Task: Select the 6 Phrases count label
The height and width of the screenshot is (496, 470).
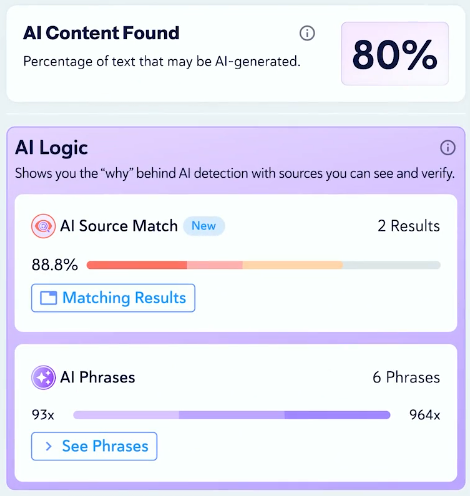Action: click(406, 378)
